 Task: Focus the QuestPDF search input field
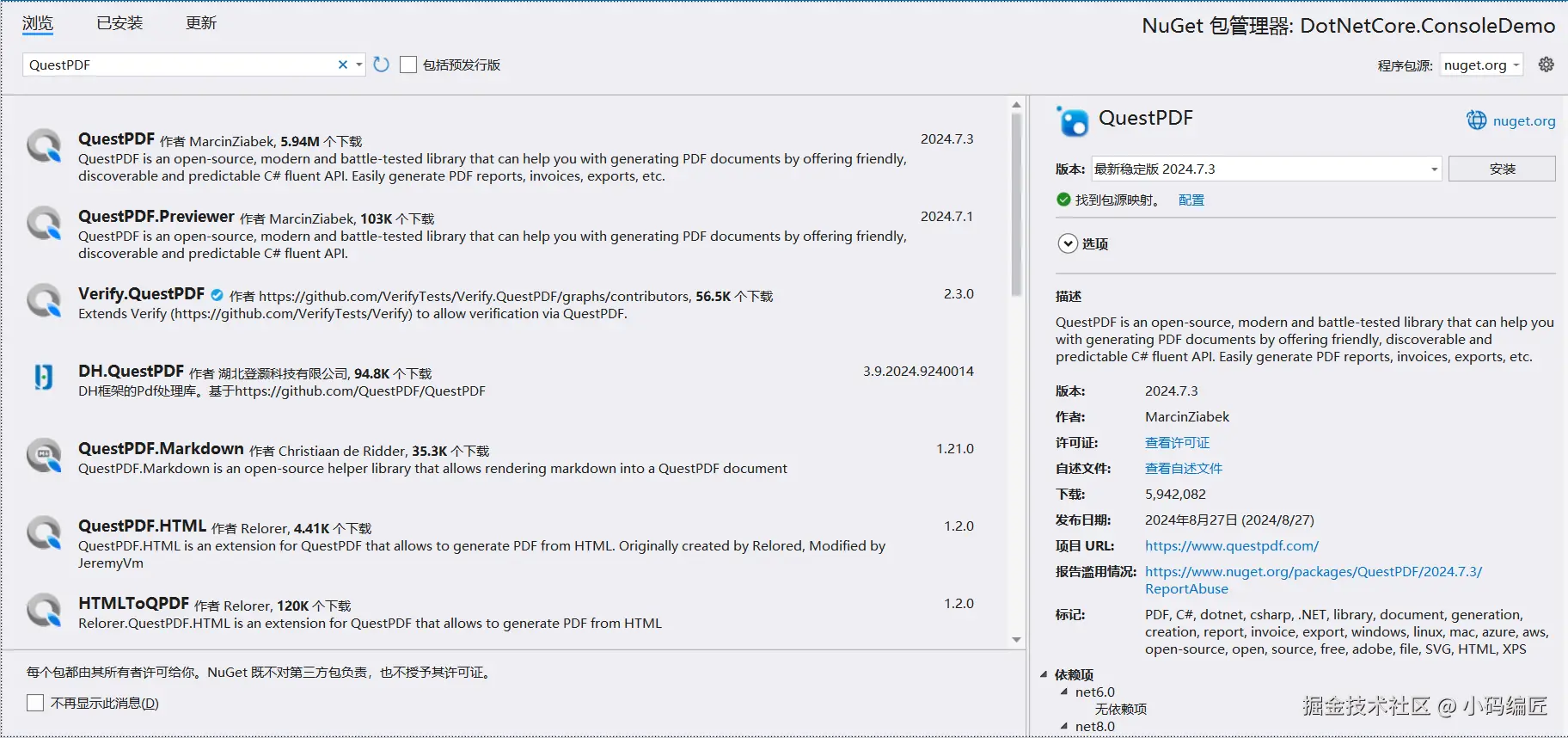pyautogui.click(x=181, y=65)
